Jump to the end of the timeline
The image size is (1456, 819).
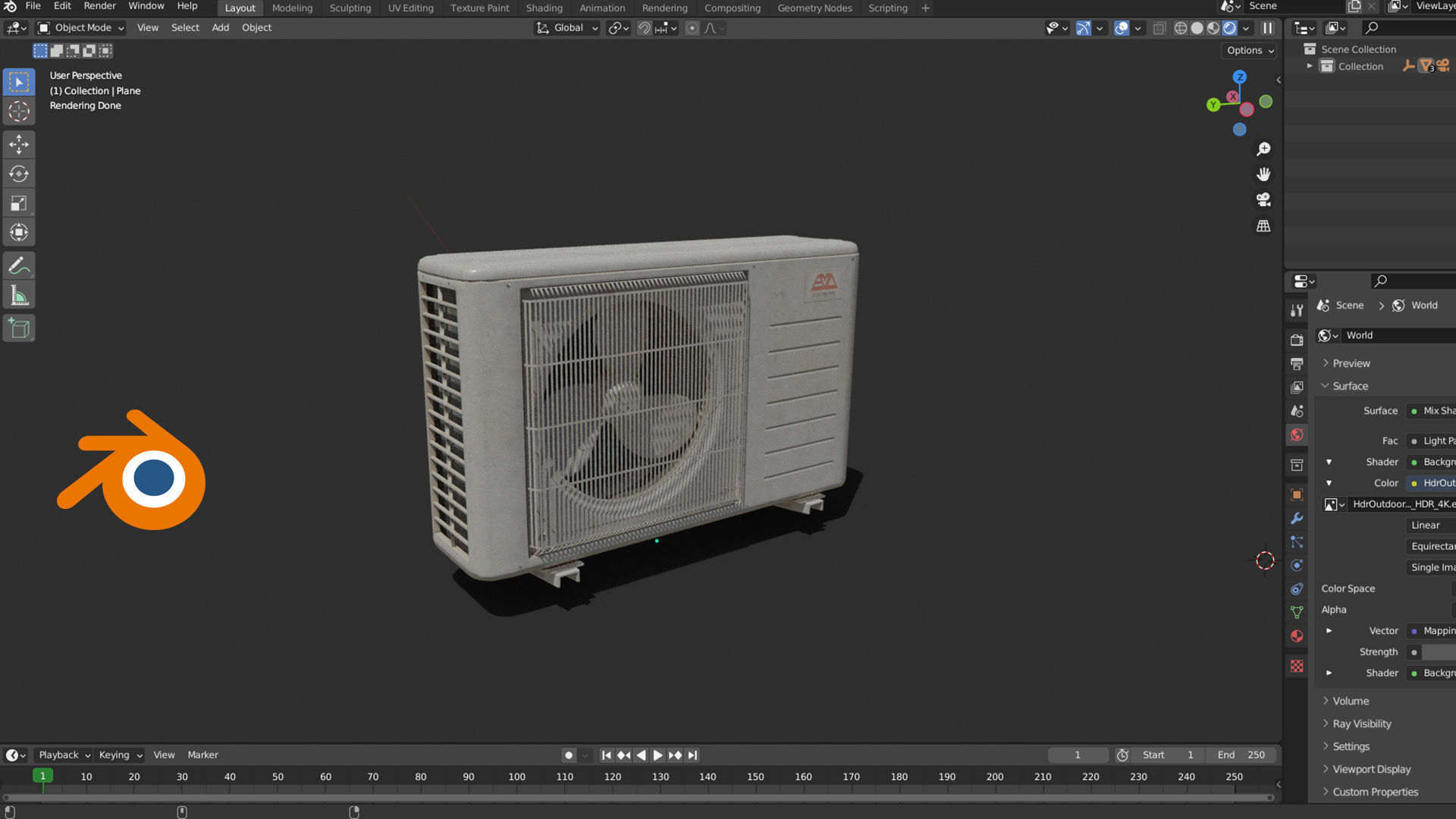point(692,755)
